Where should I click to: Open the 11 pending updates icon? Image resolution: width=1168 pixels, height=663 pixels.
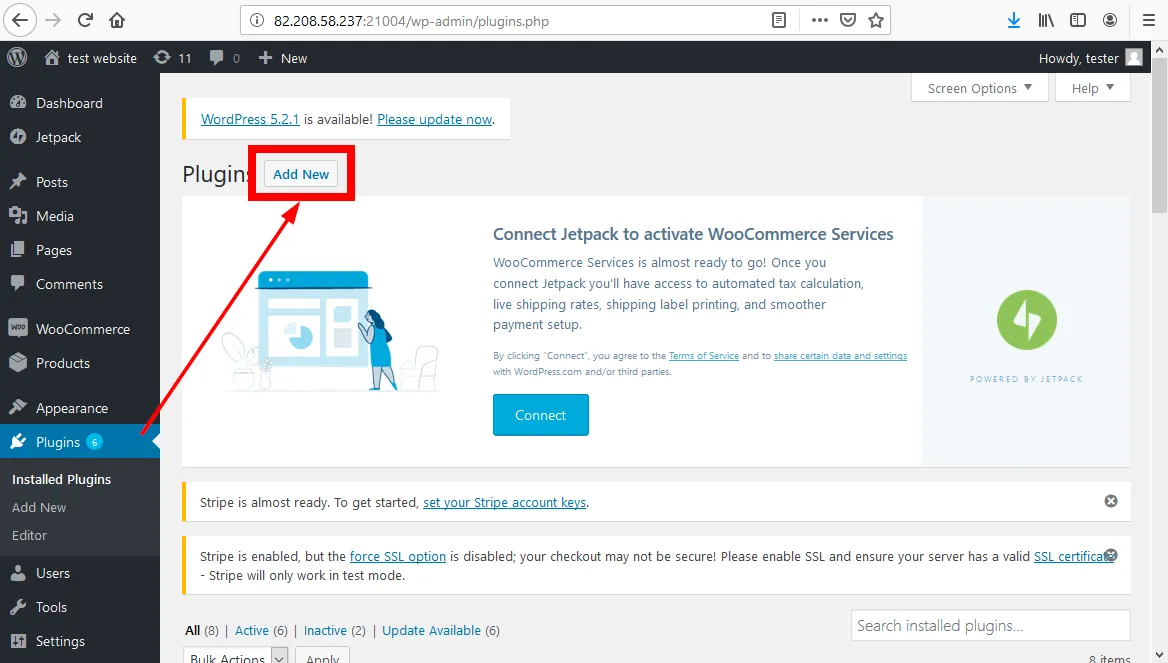tap(172, 57)
